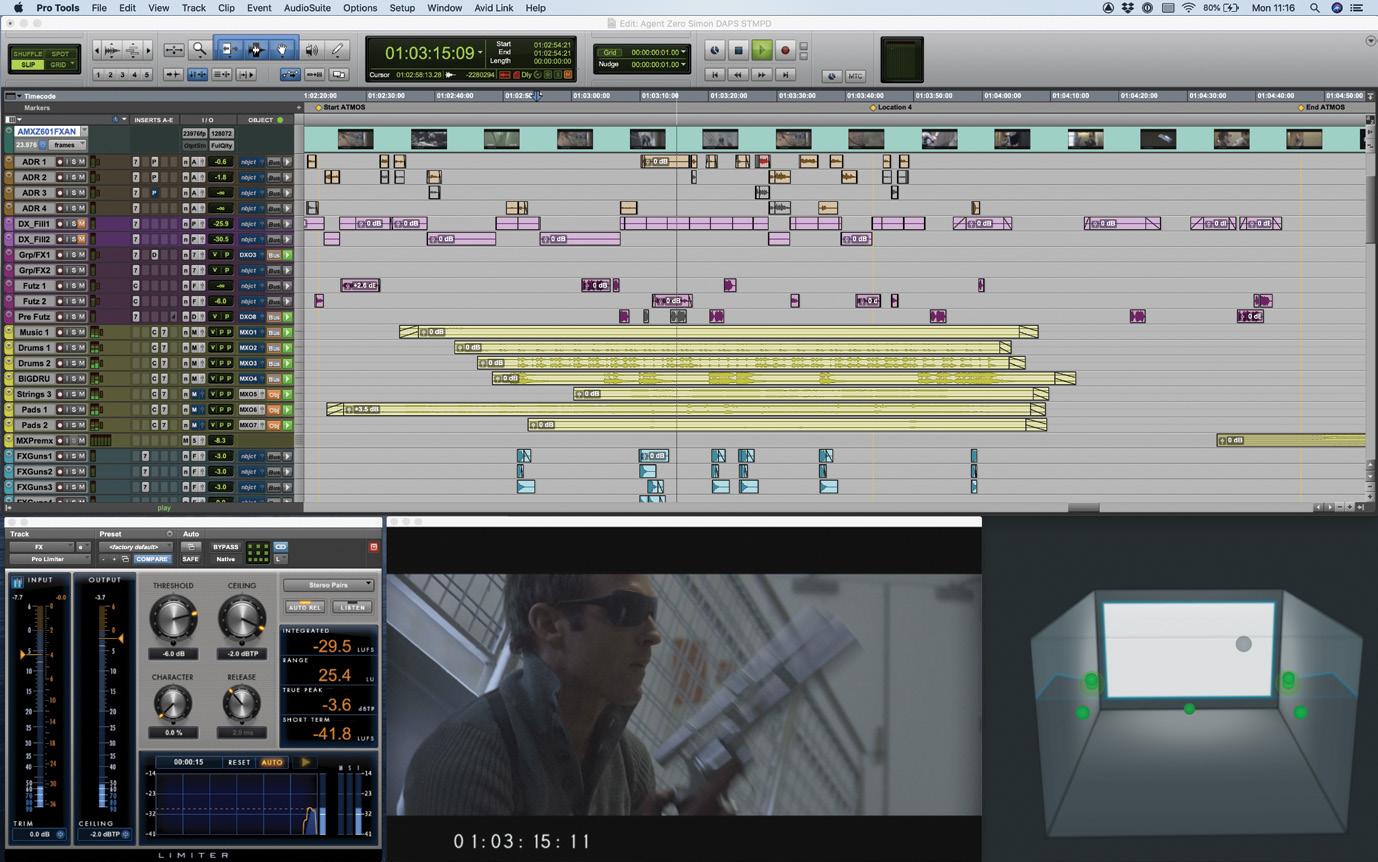Viewport: 1378px width, 862px height.
Task: Record-enable the Drums 1 track
Action: pyautogui.click(x=60, y=348)
